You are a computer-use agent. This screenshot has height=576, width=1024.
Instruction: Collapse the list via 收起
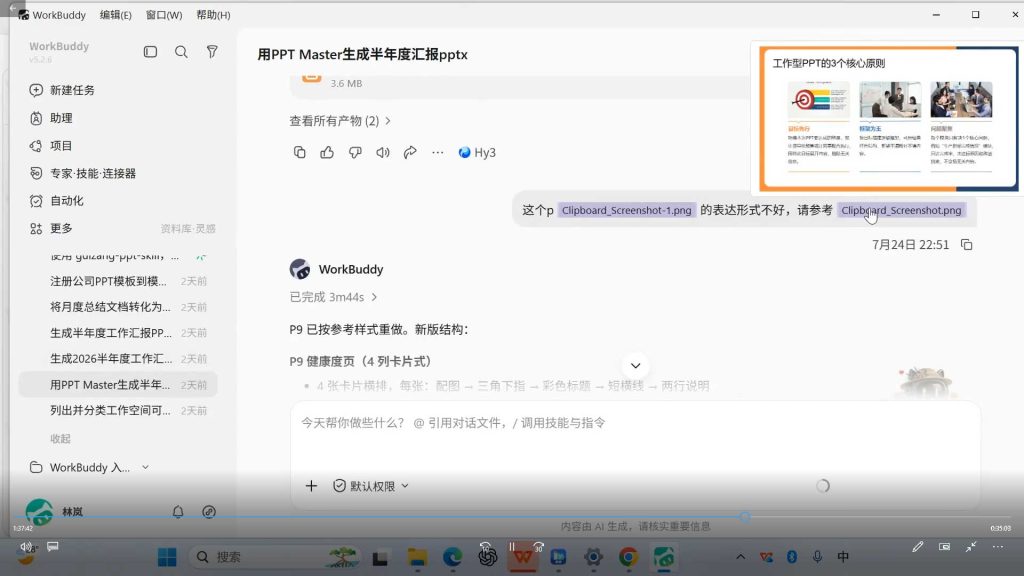60,439
